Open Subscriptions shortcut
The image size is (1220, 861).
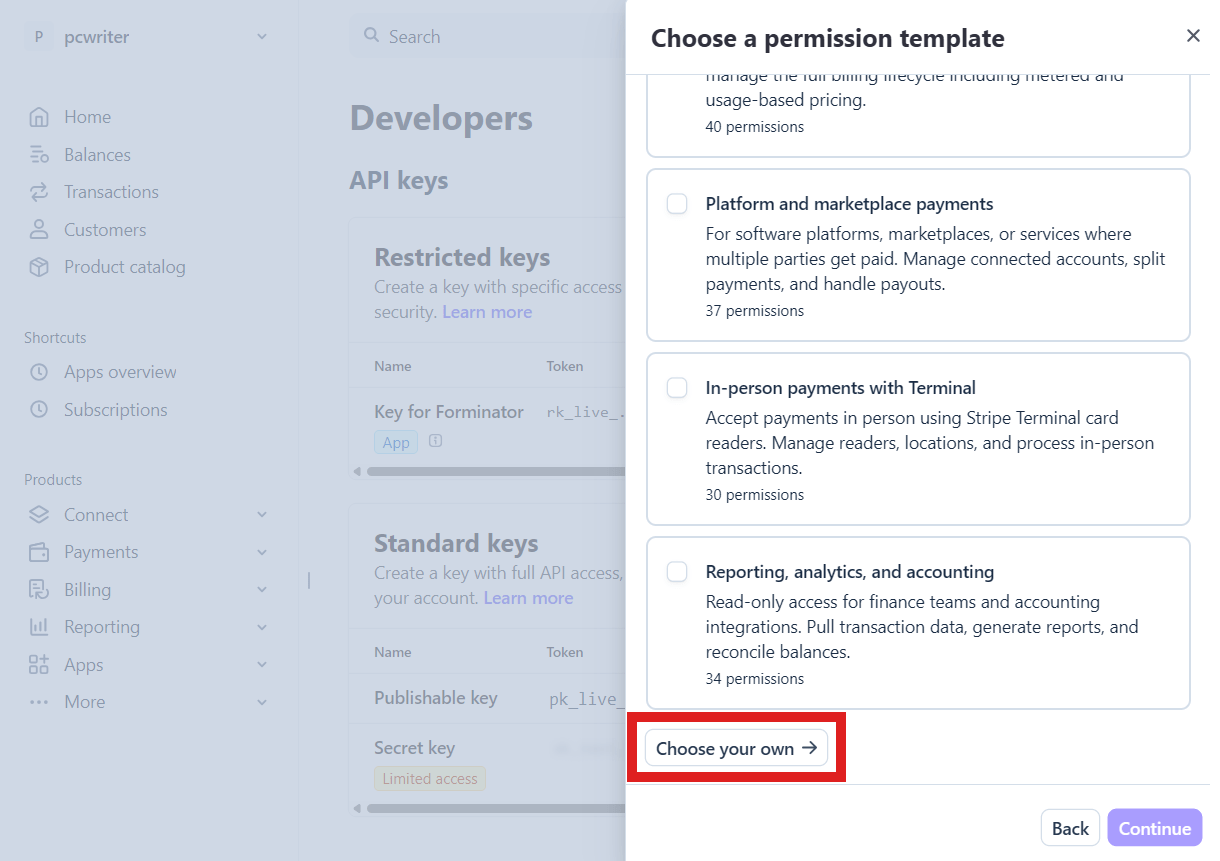point(116,410)
